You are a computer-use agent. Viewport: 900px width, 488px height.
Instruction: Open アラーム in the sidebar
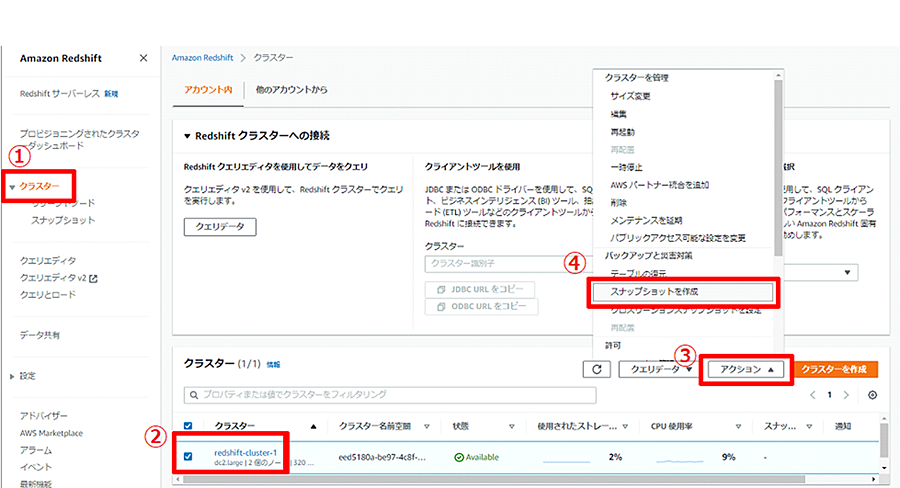pos(36,450)
